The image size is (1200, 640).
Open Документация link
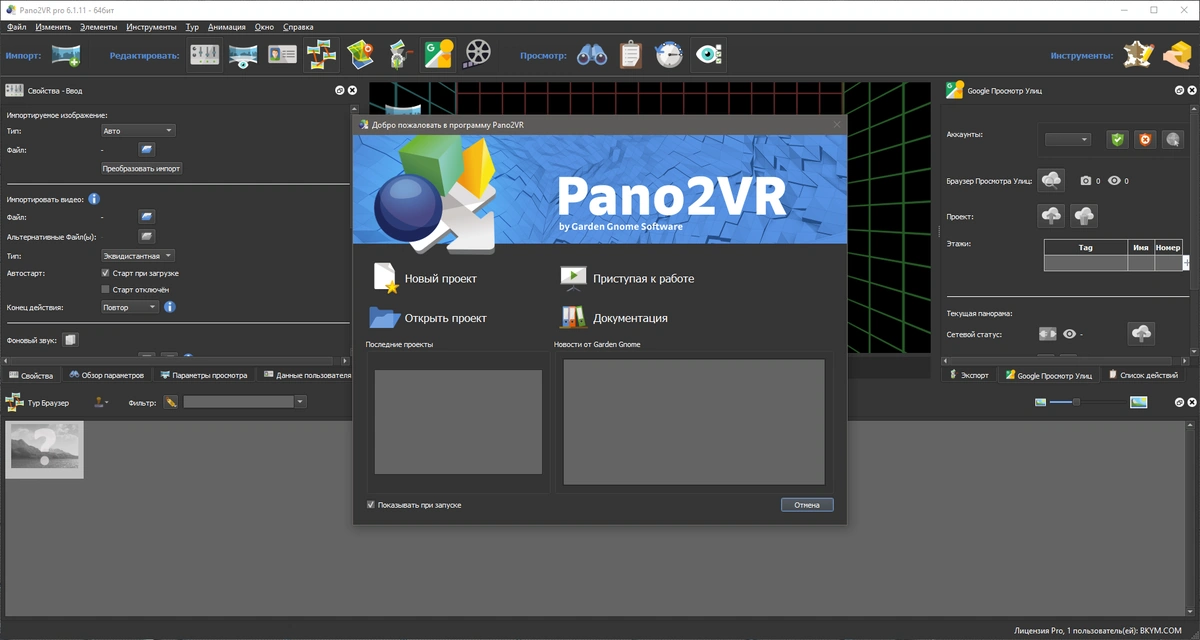630,318
